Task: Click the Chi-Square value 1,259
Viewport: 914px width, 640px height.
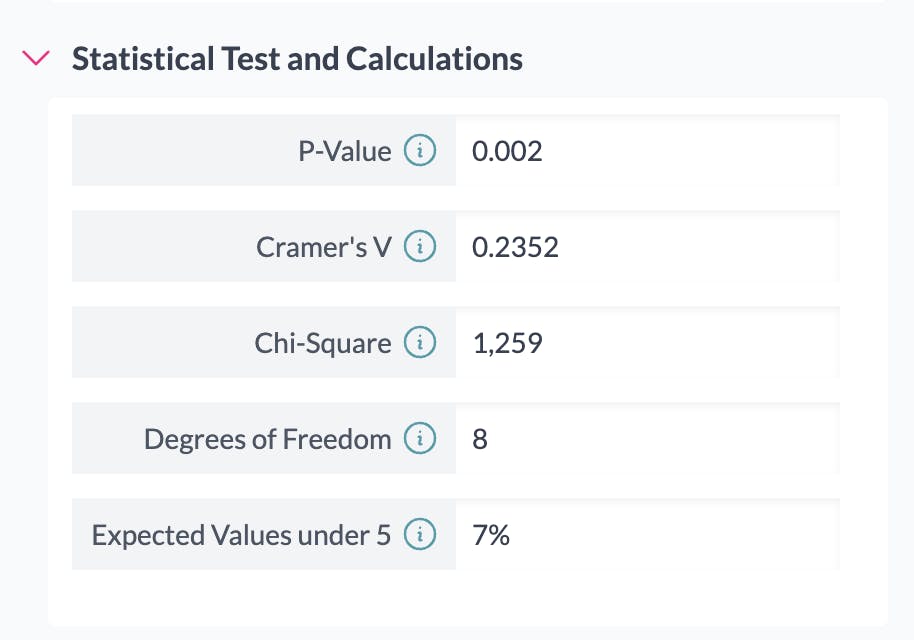Action: pos(507,344)
